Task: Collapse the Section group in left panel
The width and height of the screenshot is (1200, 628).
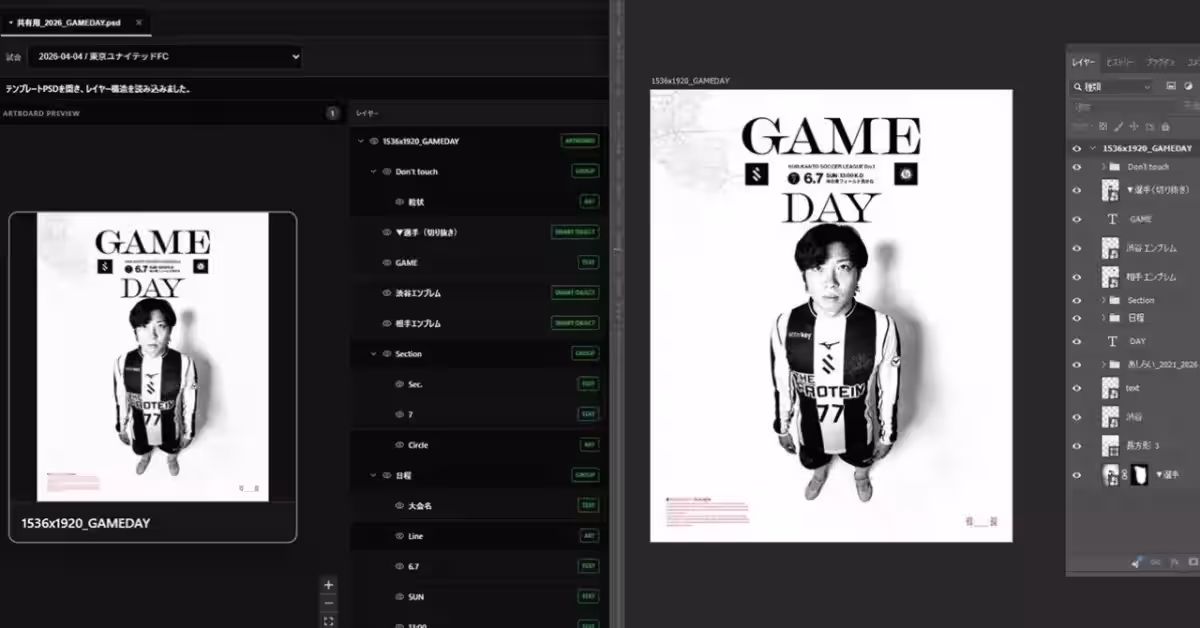Action: (x=373, y=354)
